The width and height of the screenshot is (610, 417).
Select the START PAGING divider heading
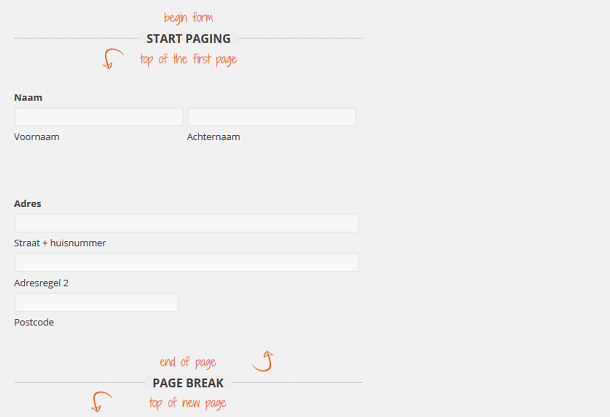[188, 39]
